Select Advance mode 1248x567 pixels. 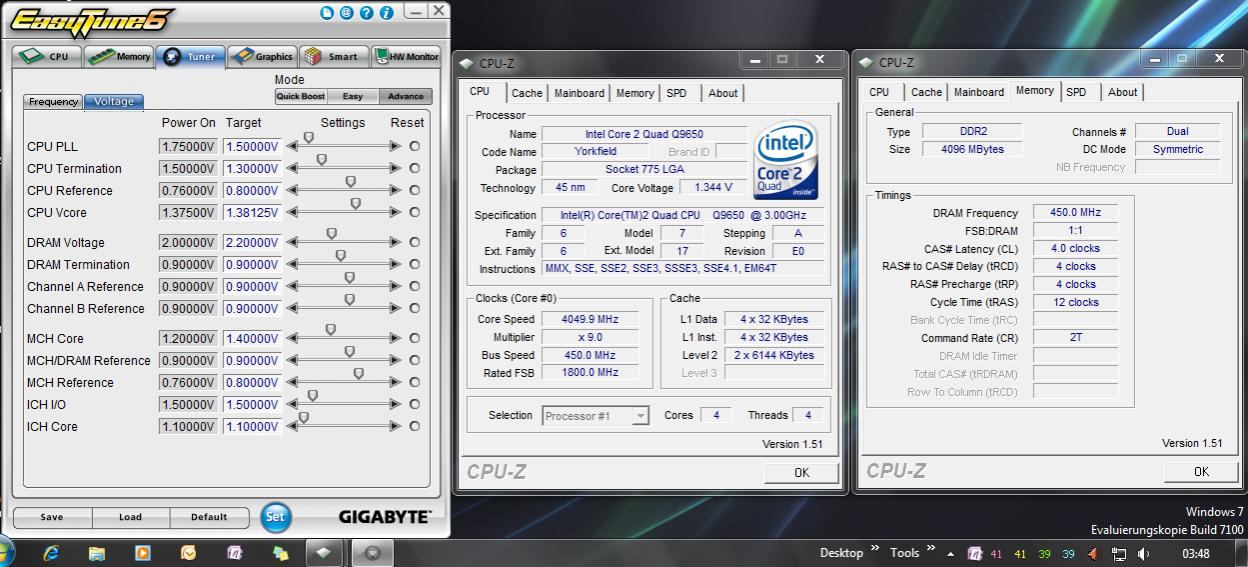tap(405, 96)
